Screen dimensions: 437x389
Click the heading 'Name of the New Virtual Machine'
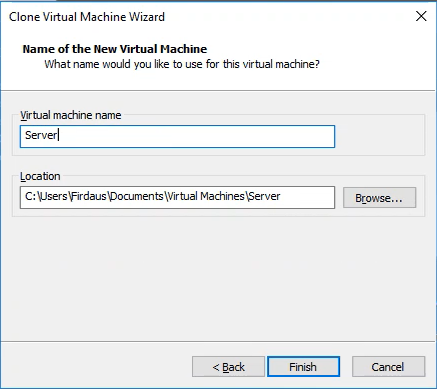point(115,49)
